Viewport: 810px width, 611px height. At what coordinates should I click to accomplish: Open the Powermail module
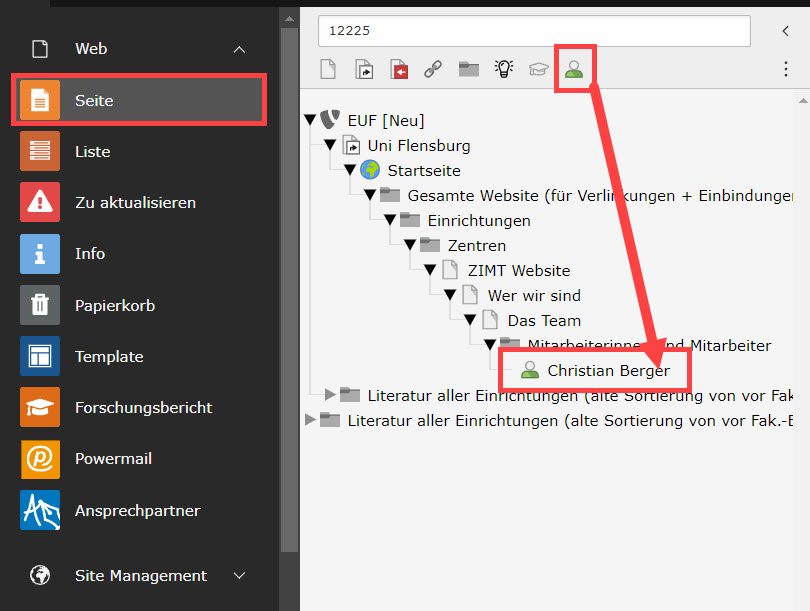(112, 459)
